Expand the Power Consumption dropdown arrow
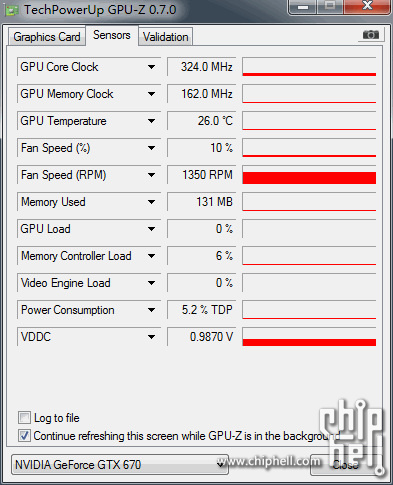This screenshot has height=485, width=393. (x=151, y=310)
